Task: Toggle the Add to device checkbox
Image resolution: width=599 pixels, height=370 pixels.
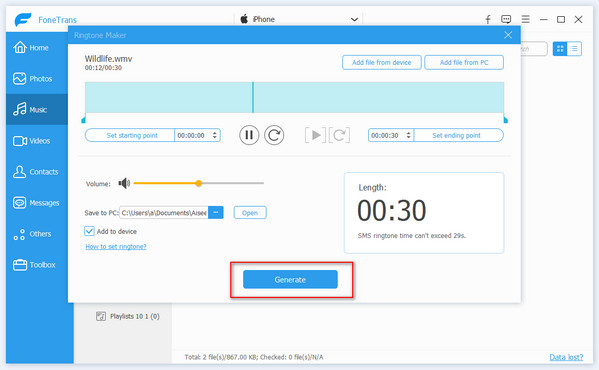Action: pos(89,231)
